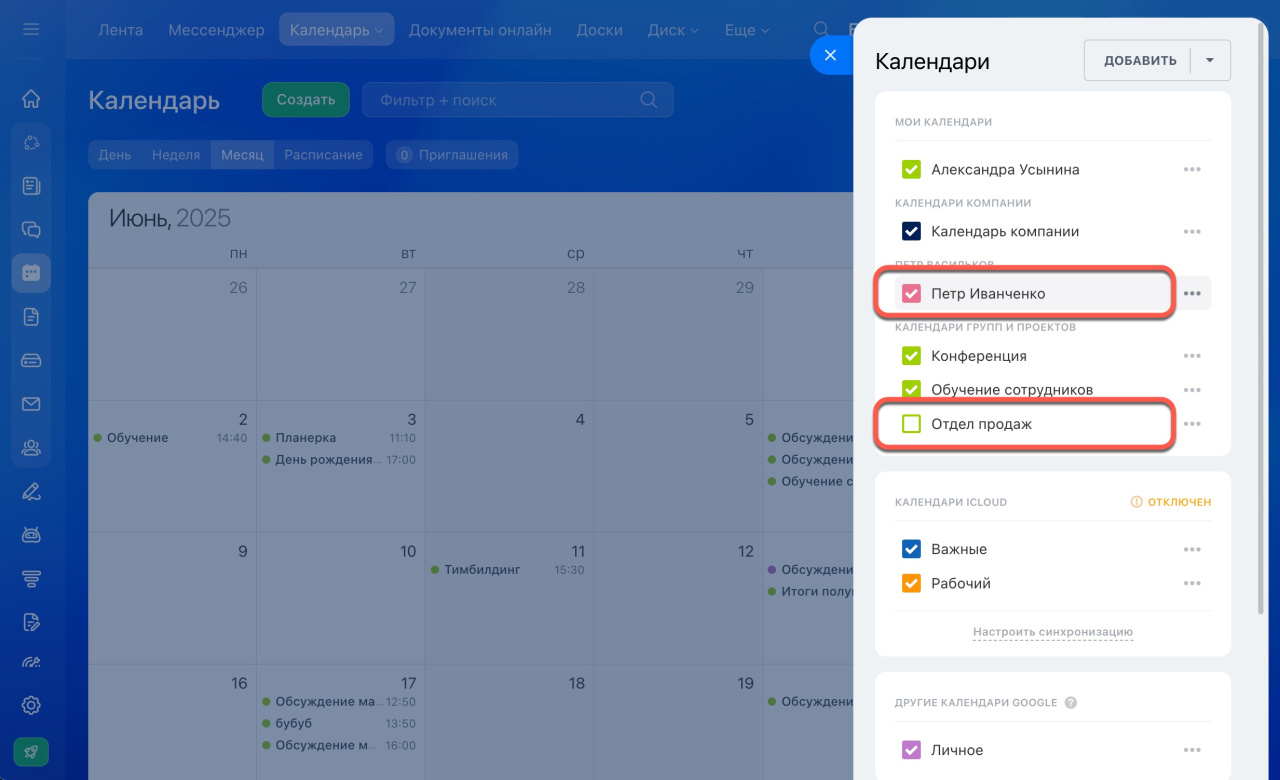Open the people group icon in sidebar

click(x=31, y=448)
